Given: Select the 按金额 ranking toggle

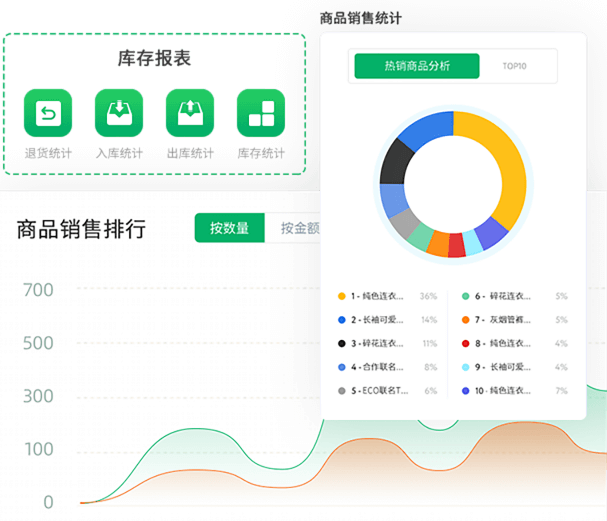Looking at the screenshot, I should 298,228.
